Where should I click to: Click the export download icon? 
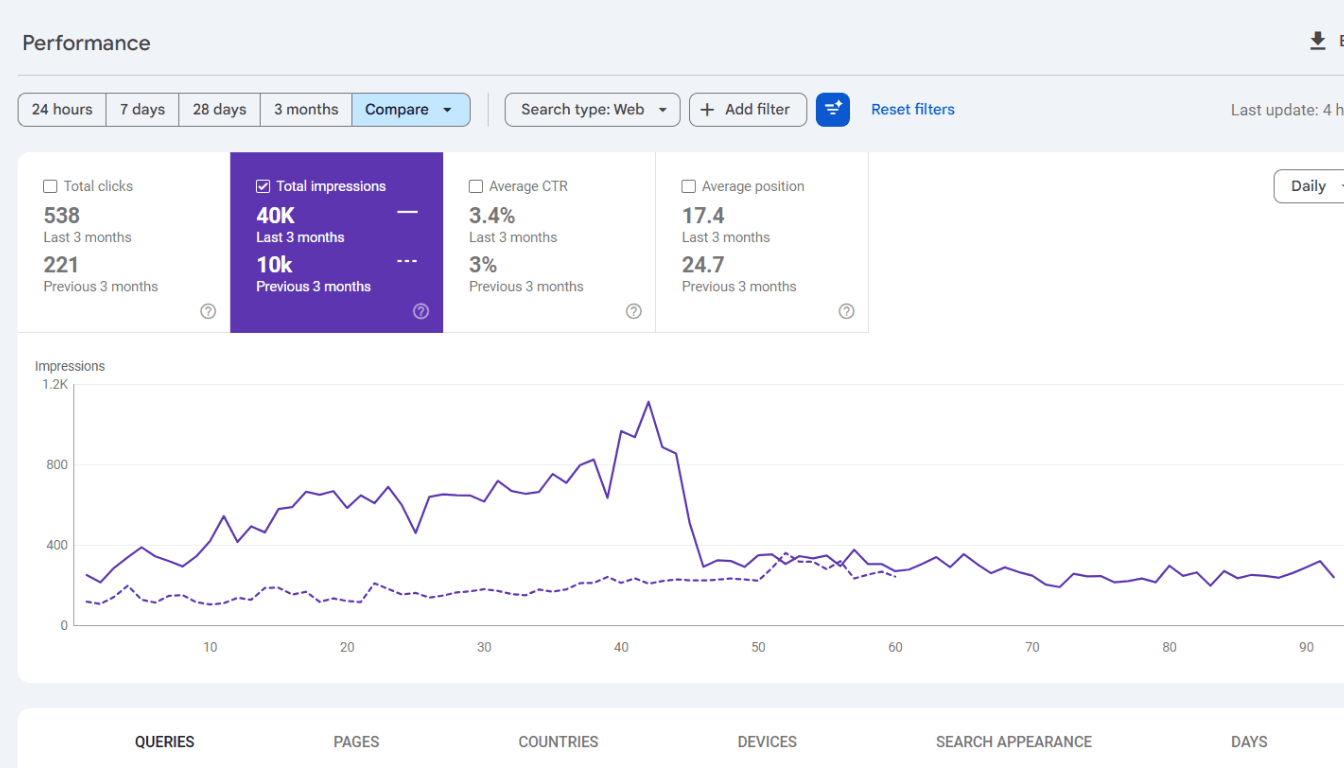tap(1317, 41)
